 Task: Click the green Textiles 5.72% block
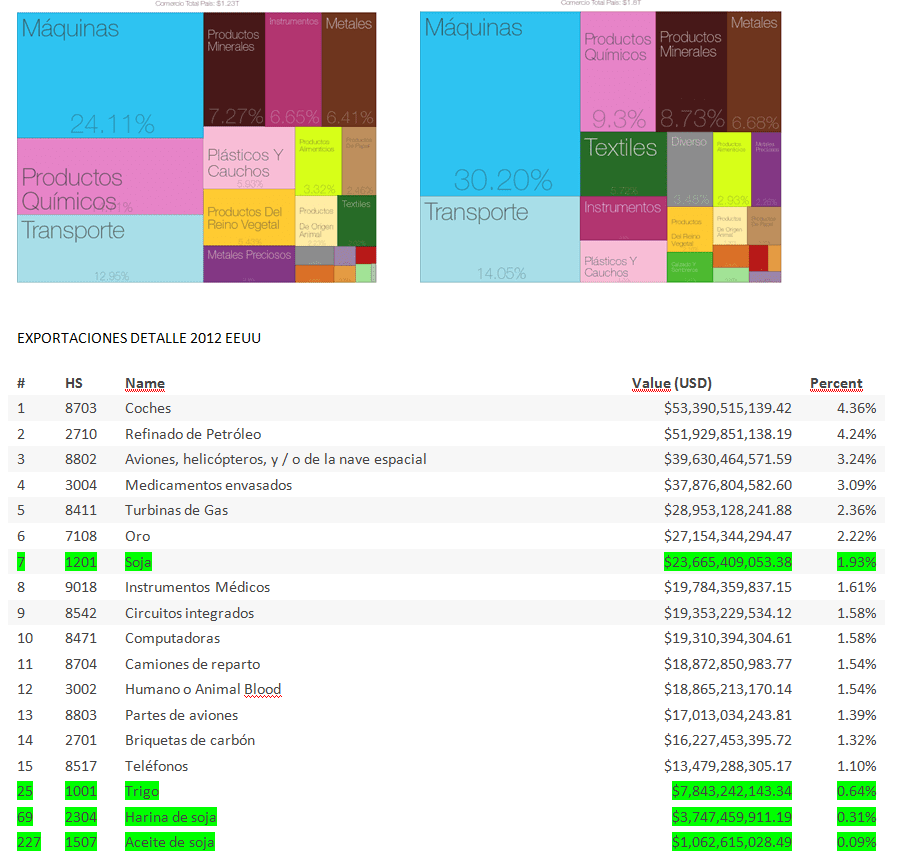click(x=622, y=163)
